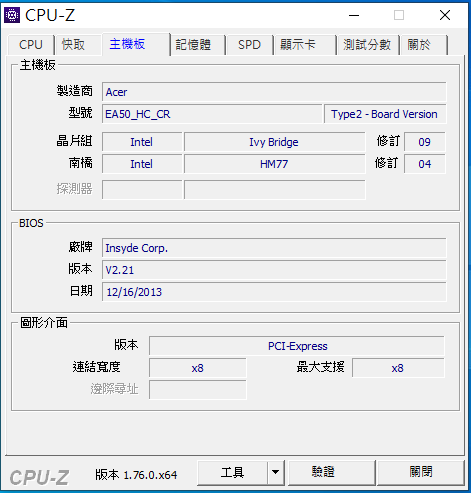Click the PCI-Express version field
Screen dimensions: 471x493
[297, 346]
